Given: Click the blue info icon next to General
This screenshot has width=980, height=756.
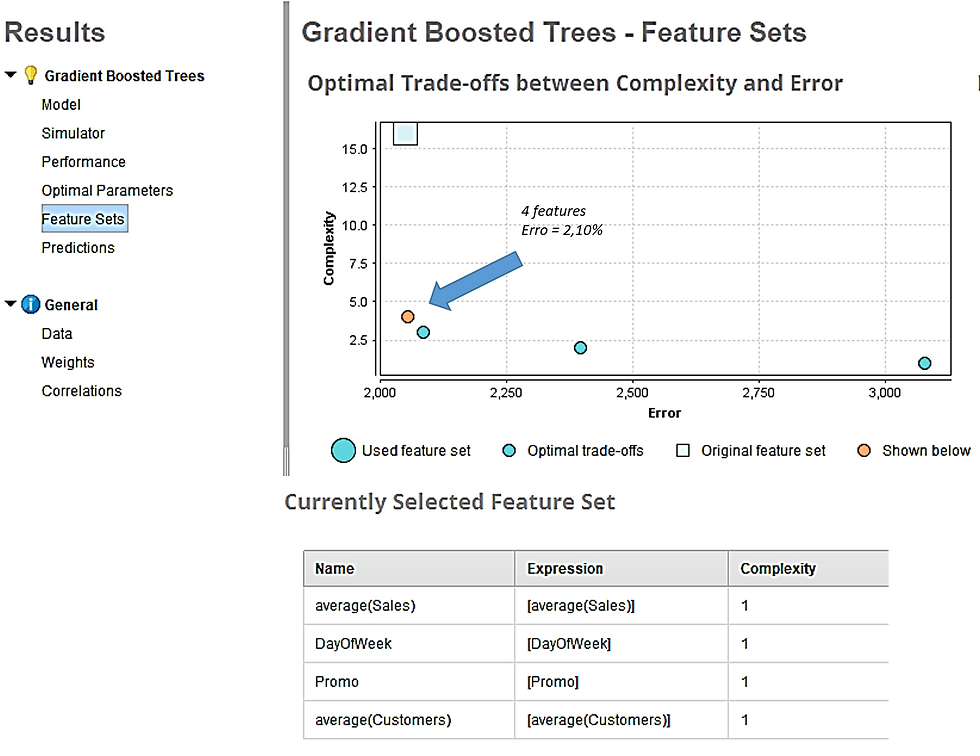Looking at the screenshot, I should 30,304.
